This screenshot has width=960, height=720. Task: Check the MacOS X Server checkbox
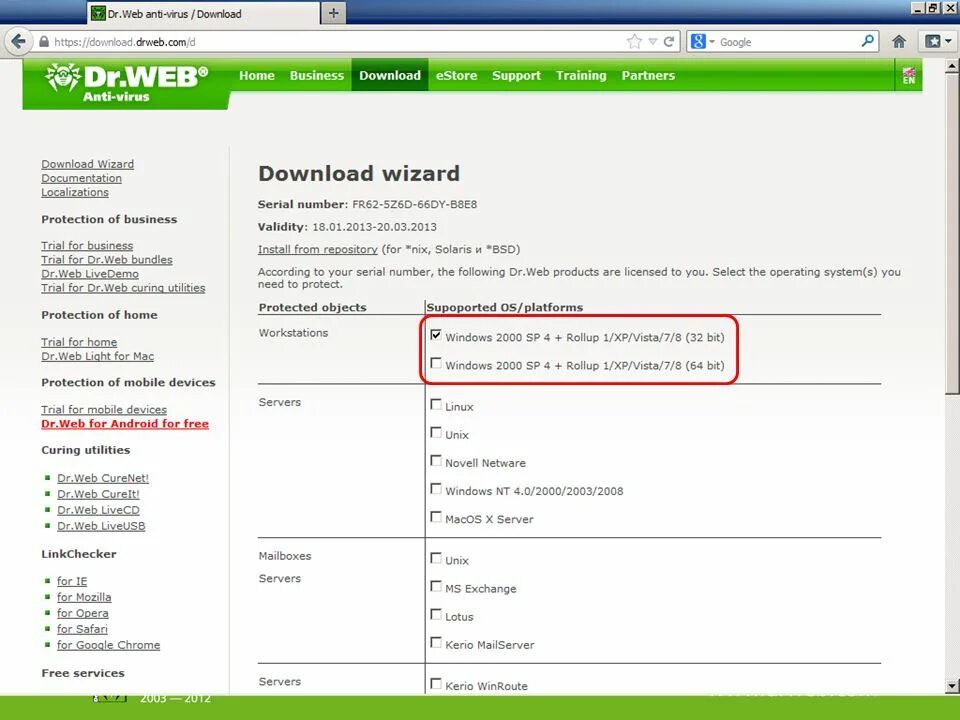pyautogui.click(x=436, y=517)
